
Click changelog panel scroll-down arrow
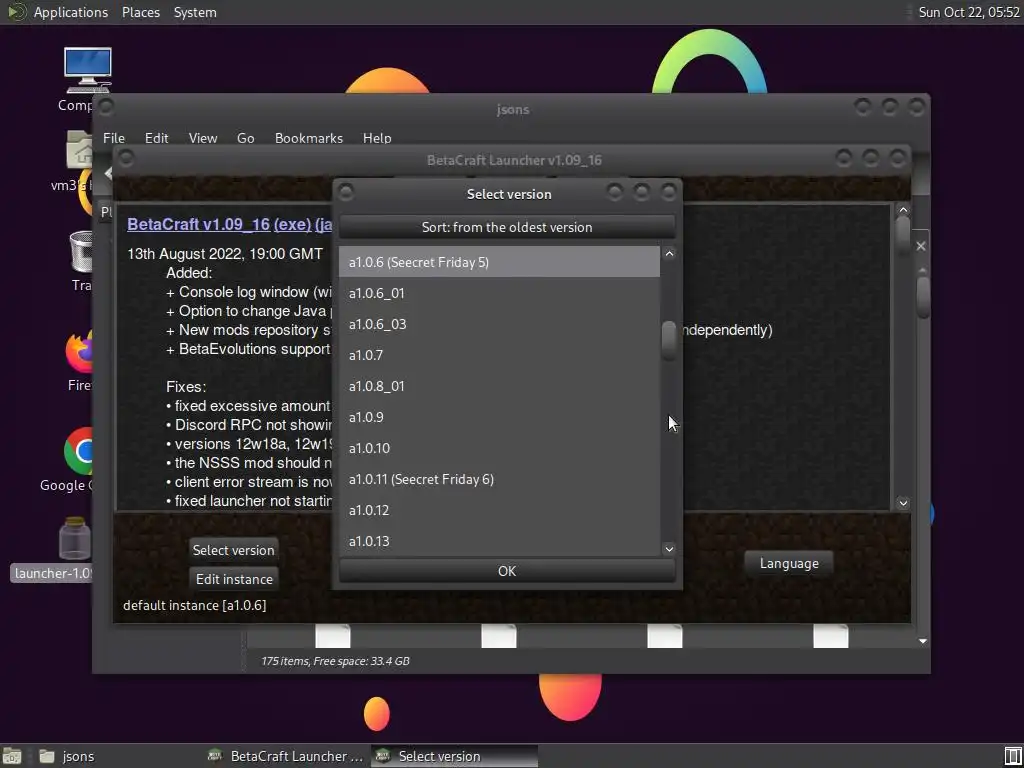(903, 503)
